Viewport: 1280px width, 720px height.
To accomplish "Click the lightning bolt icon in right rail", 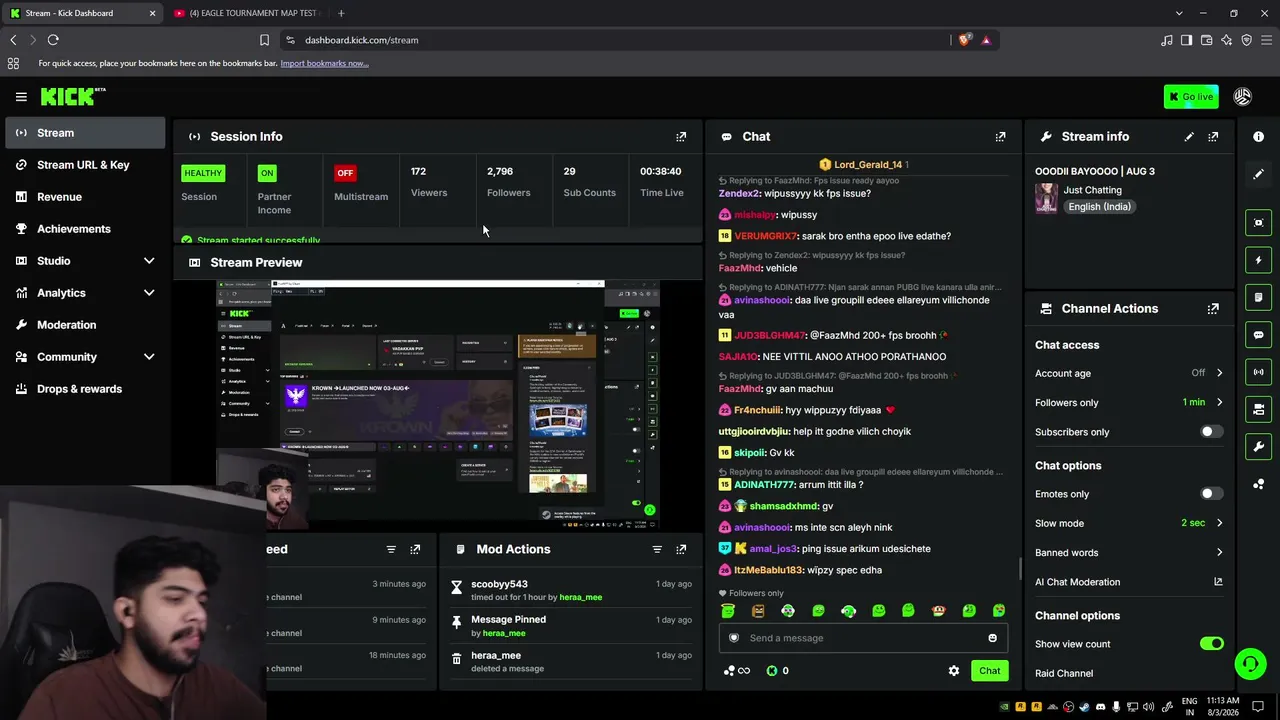I will click(1259, 260).
